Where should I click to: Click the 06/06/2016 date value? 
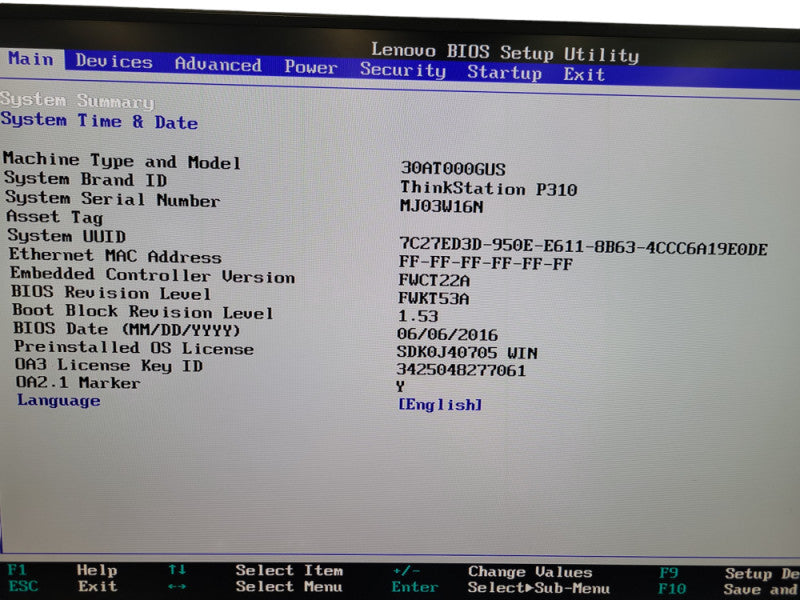click(447, 335)
